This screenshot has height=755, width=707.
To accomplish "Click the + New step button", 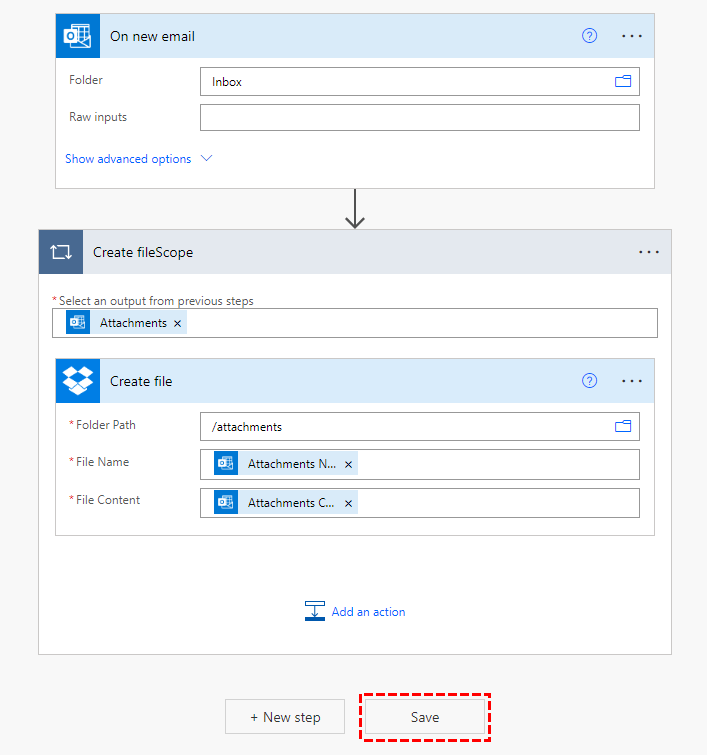I will [285, 717].
